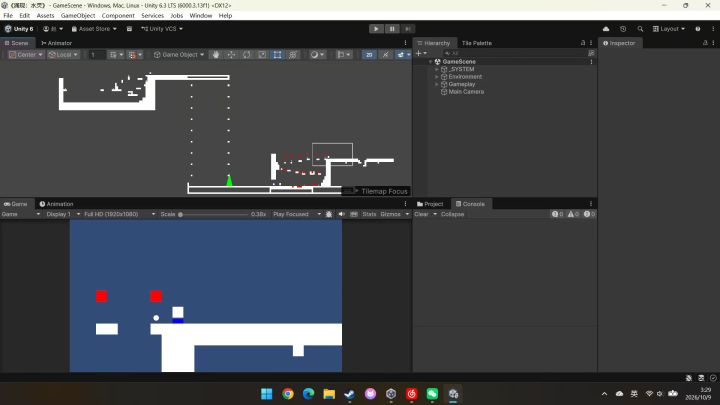This screenshot has width=720, height=405.
Task: Switch to the Animation tab
Action: click(x=56, y=204)
